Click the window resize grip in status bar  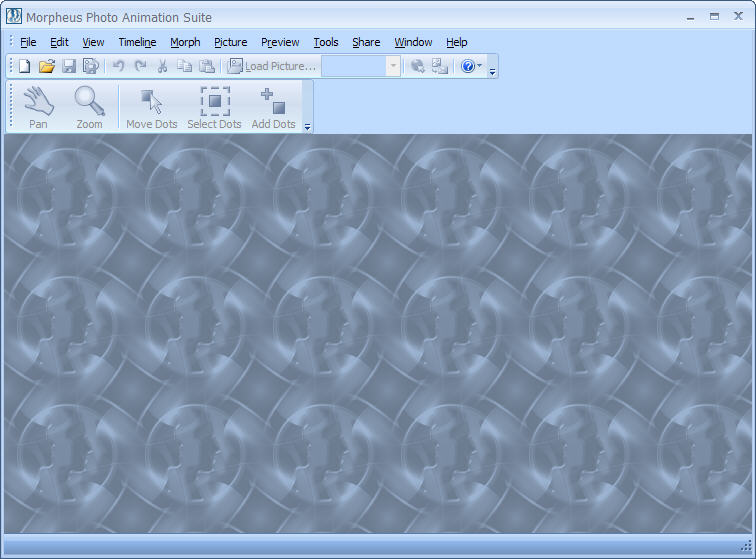pos(747,545)
